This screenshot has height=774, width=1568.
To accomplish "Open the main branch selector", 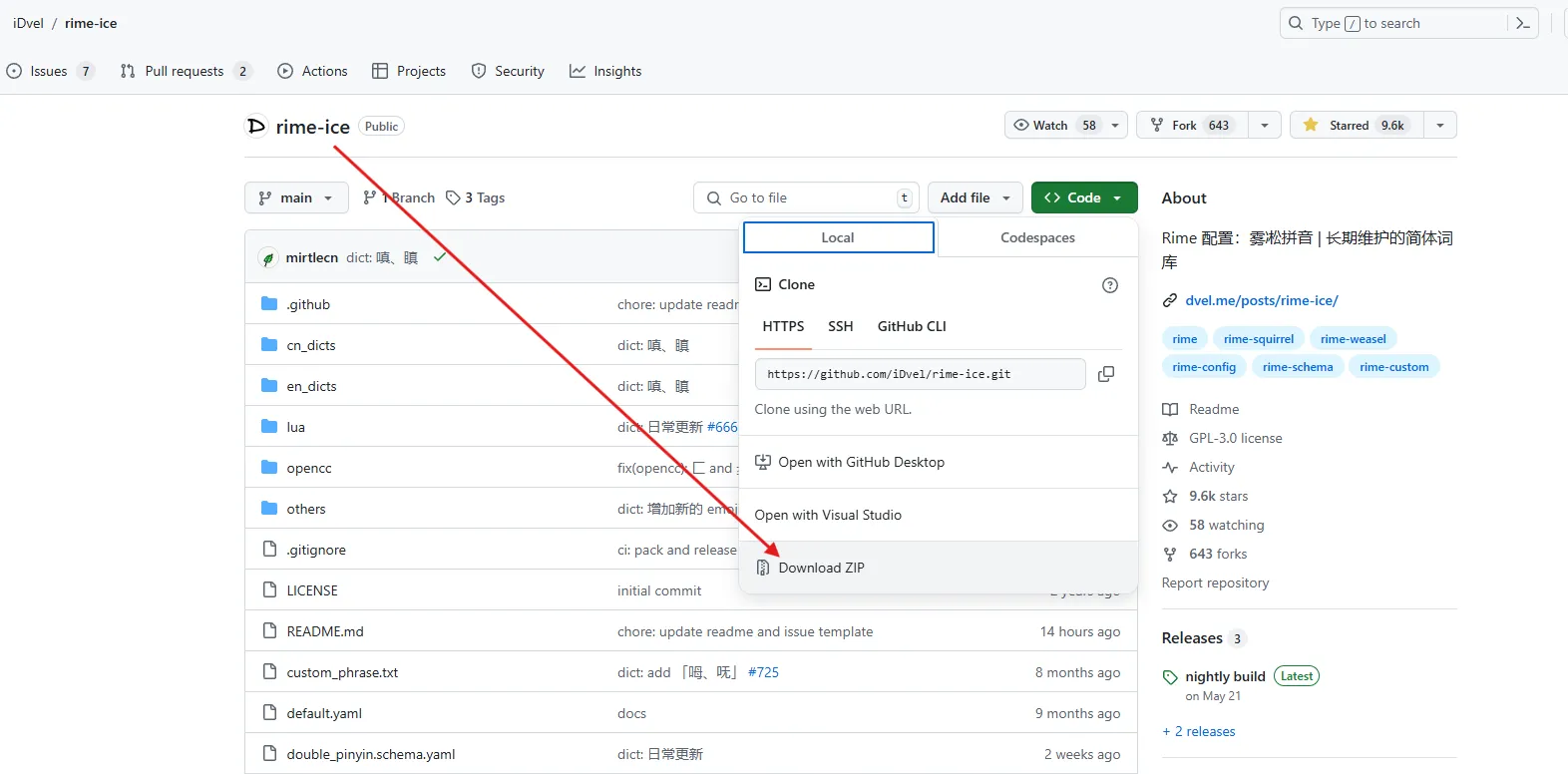I will (296, 197).
